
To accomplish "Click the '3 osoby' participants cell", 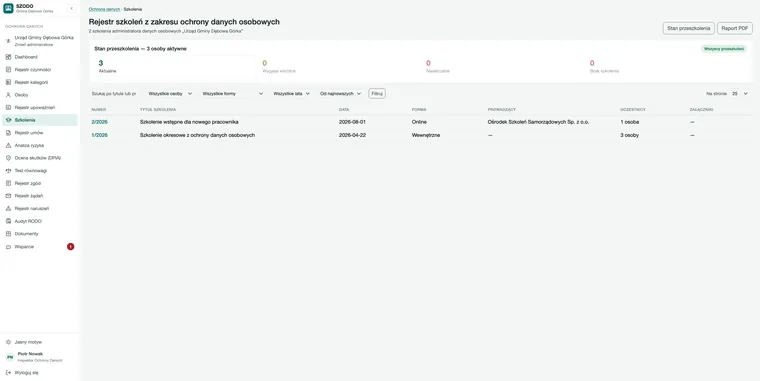I will (630, 135).
